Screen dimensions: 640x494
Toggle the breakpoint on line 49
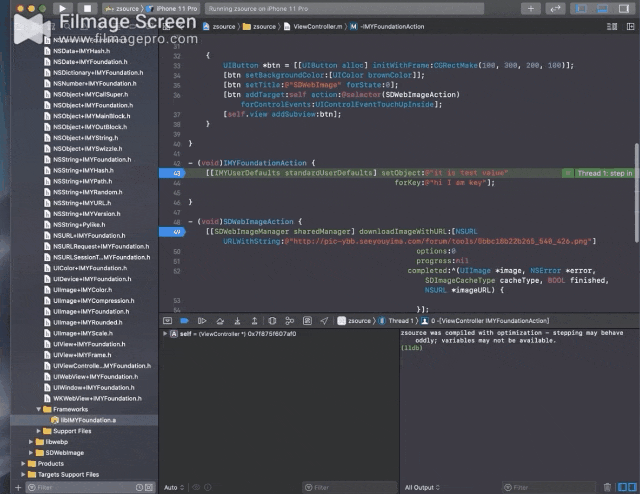172,231
